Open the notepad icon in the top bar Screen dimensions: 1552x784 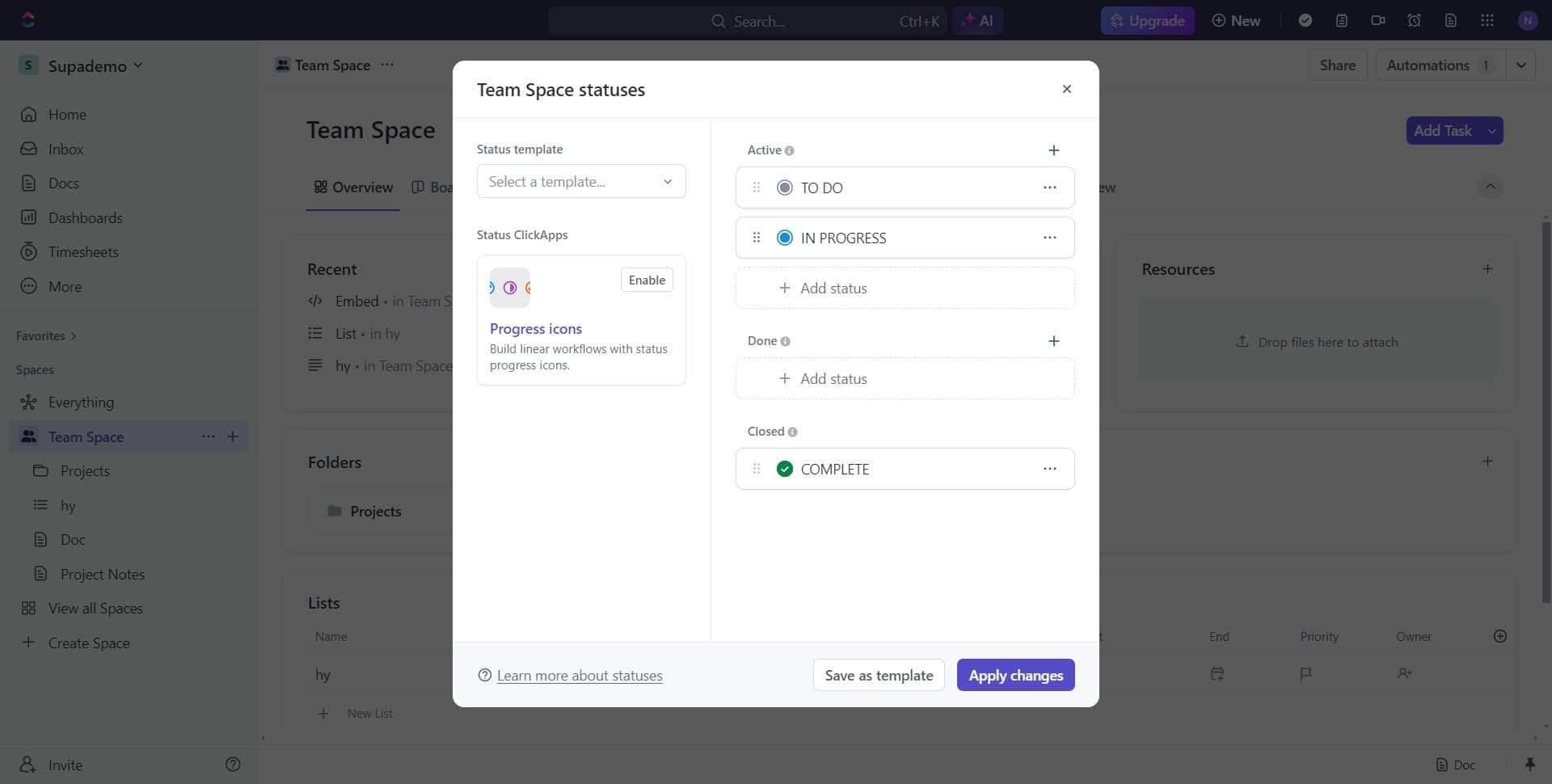coord(1341,20)
